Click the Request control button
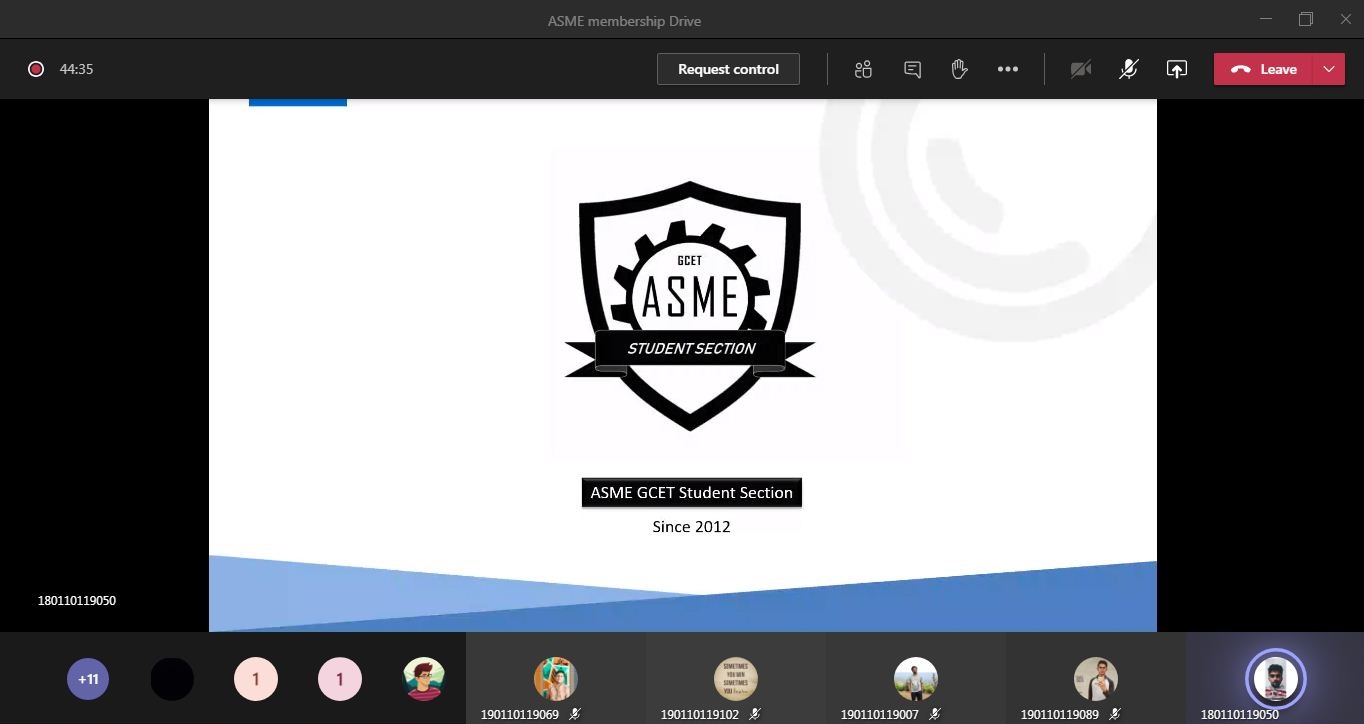 point(728,69)
